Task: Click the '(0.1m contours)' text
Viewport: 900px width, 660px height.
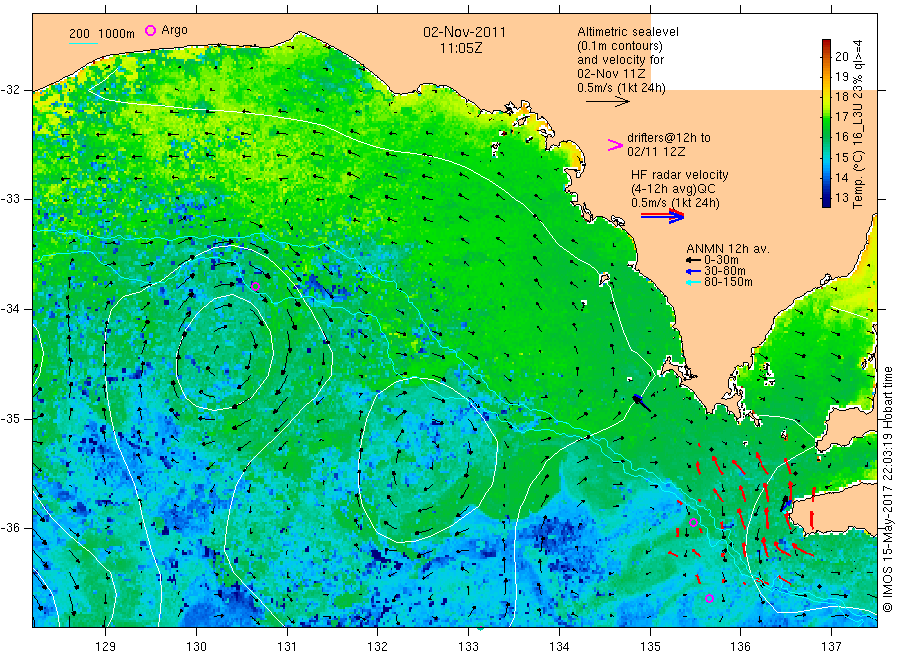Action: (620, 46)
